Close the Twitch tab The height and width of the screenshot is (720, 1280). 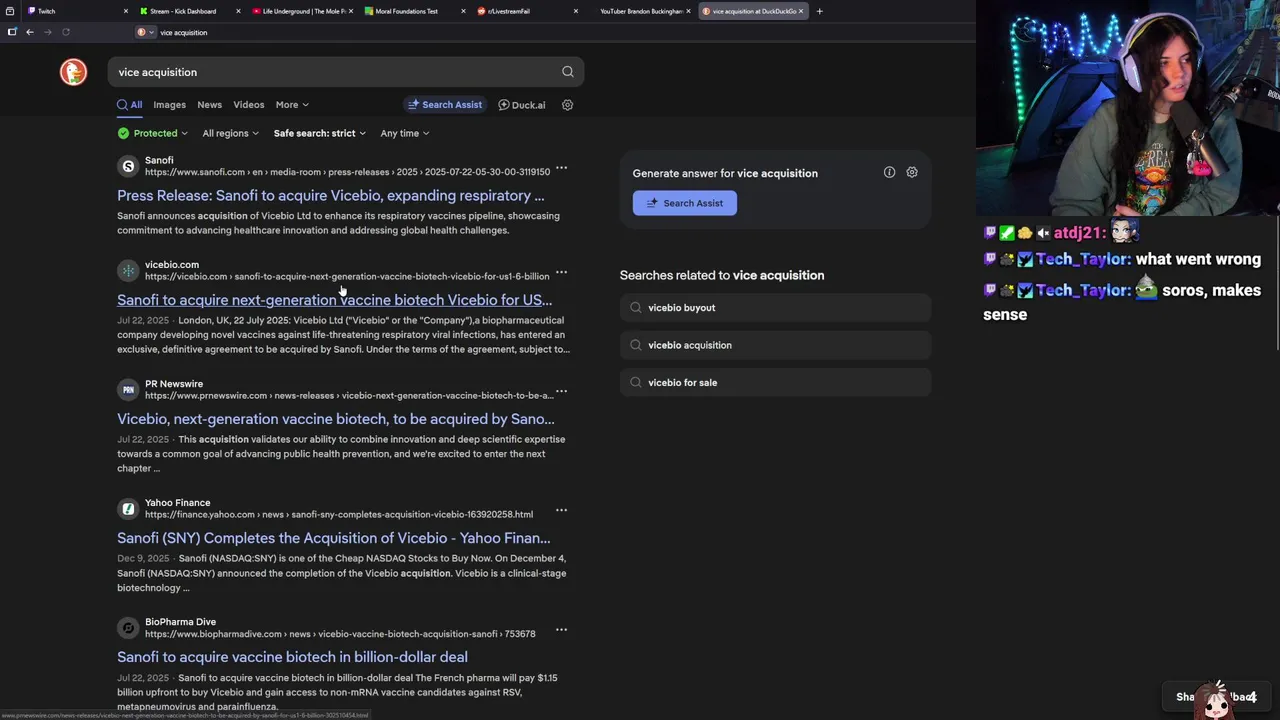coord(126,11)
